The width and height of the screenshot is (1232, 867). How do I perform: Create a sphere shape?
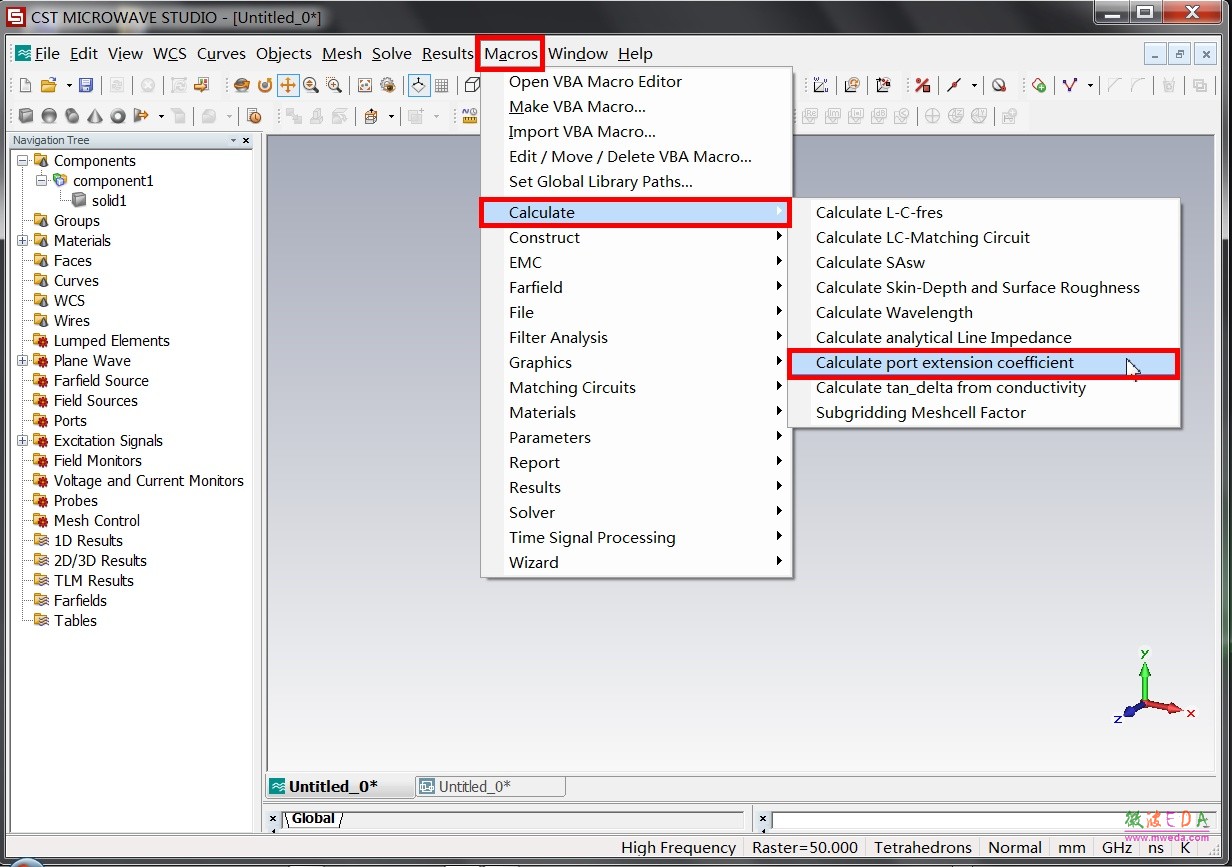tap(49, 116)
